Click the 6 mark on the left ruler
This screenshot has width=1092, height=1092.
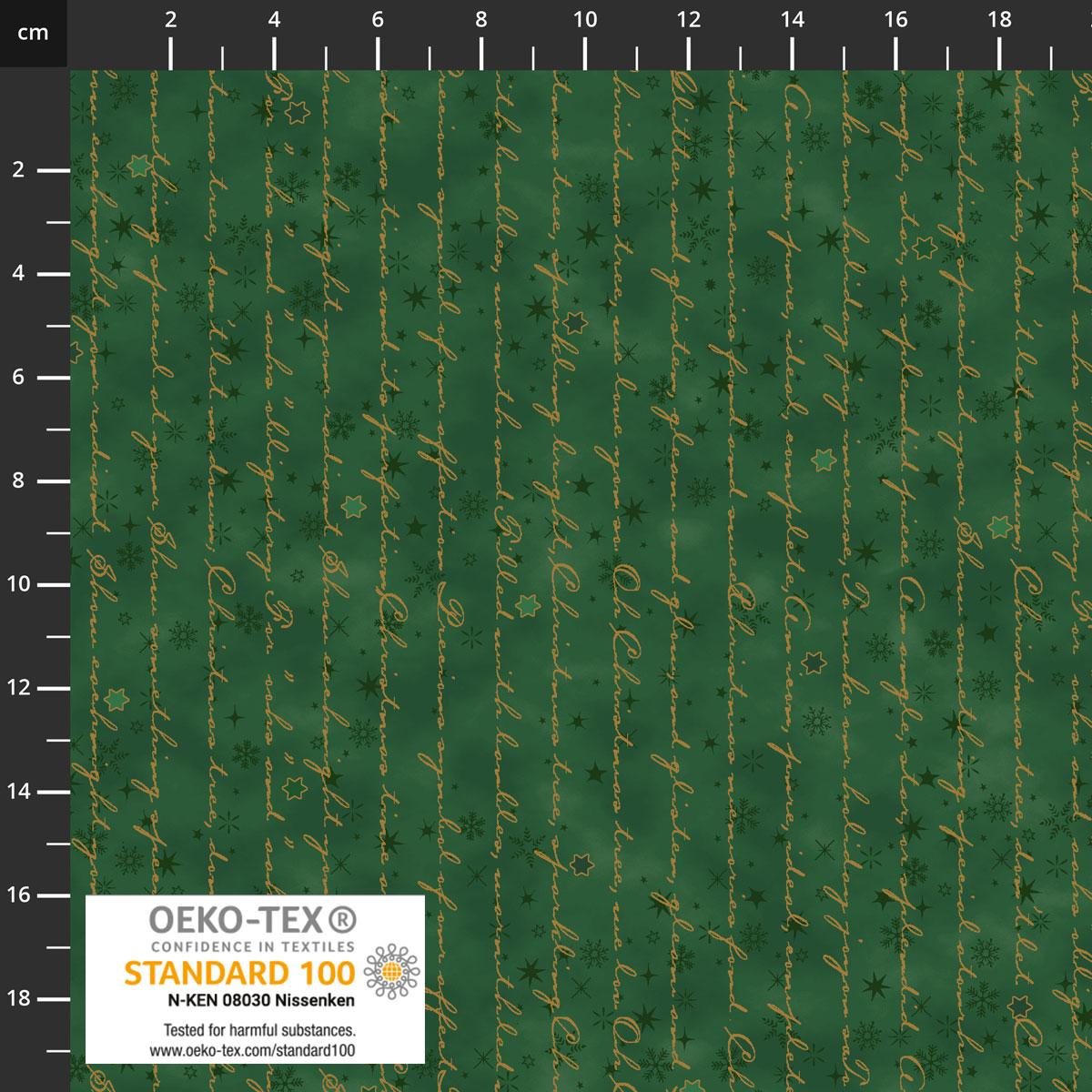pyautogui.click(x=19, y=378)
